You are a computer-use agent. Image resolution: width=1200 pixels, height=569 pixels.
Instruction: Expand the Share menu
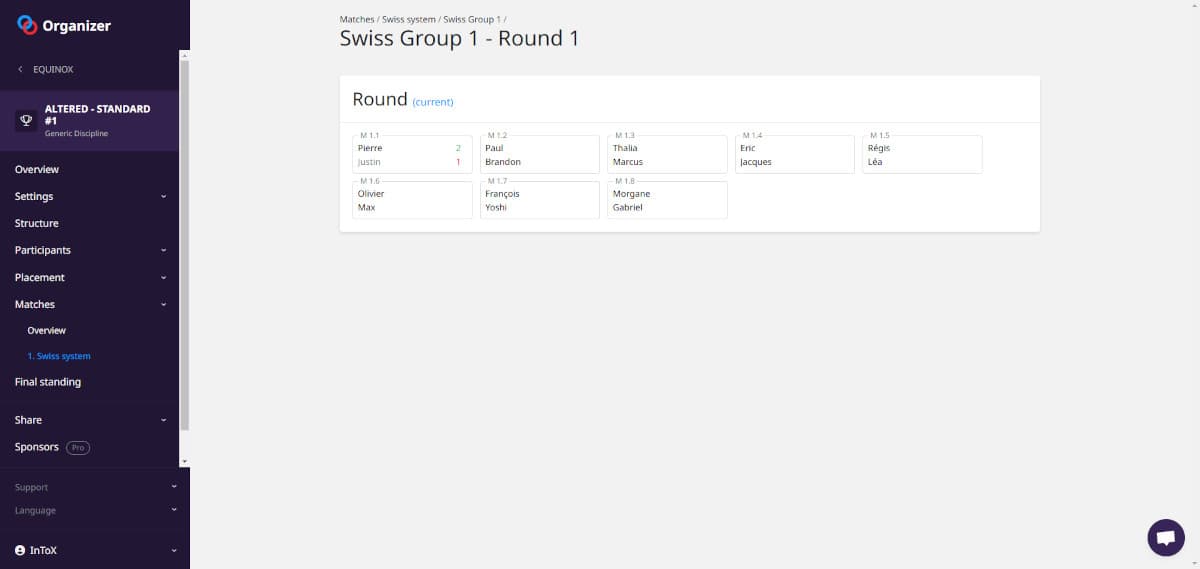(x=164, y=421)
